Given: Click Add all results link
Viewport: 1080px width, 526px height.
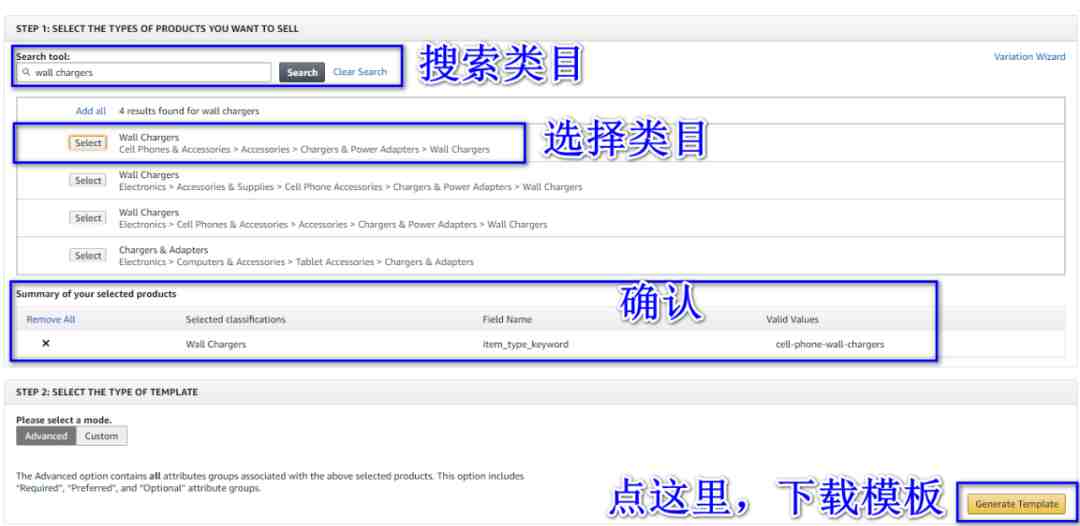Looking at the screenshot, I should coord(91,111).
